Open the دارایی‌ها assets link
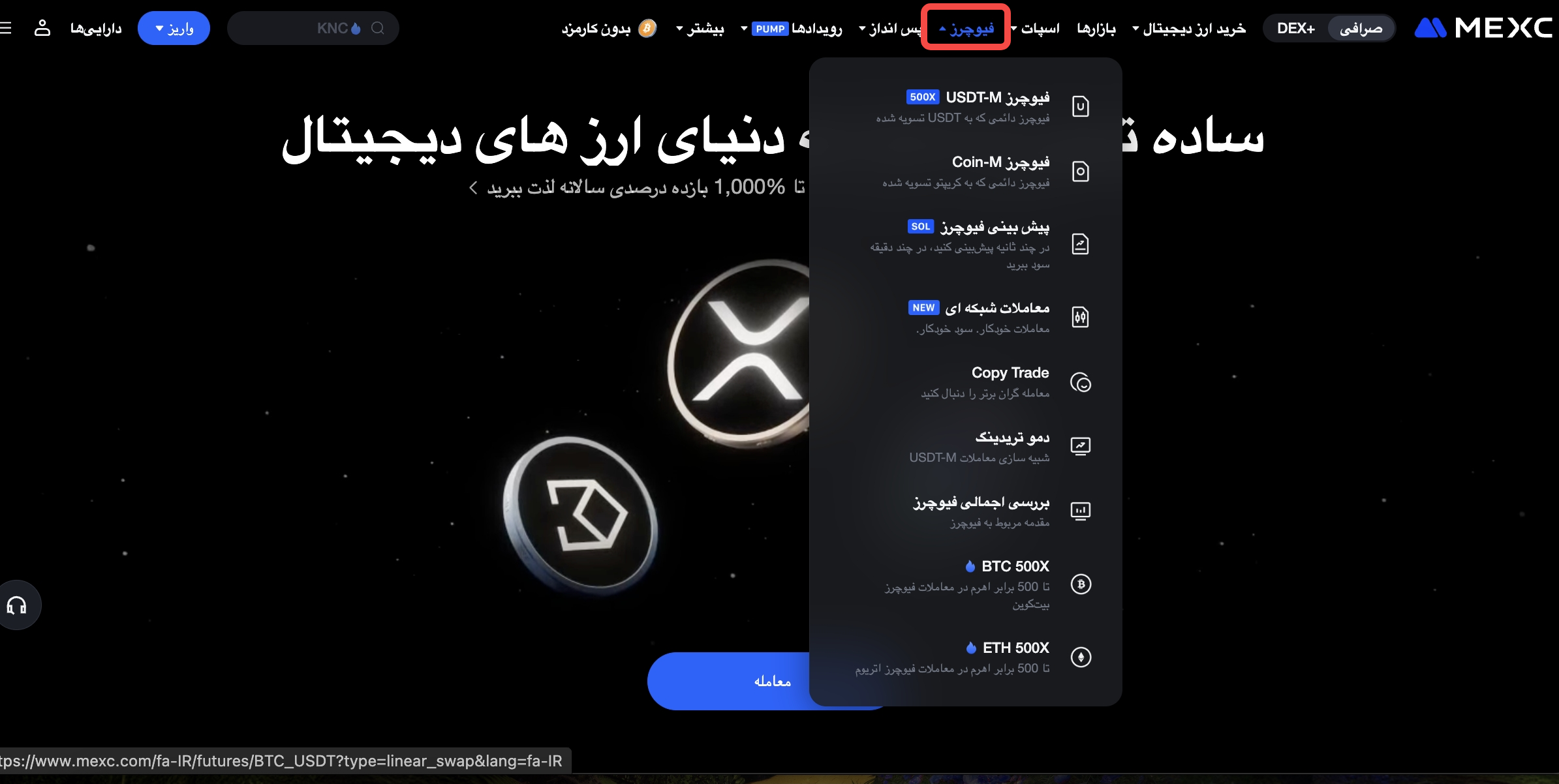The width and height of the screenshot is (1559, 784). coord(96,28)
